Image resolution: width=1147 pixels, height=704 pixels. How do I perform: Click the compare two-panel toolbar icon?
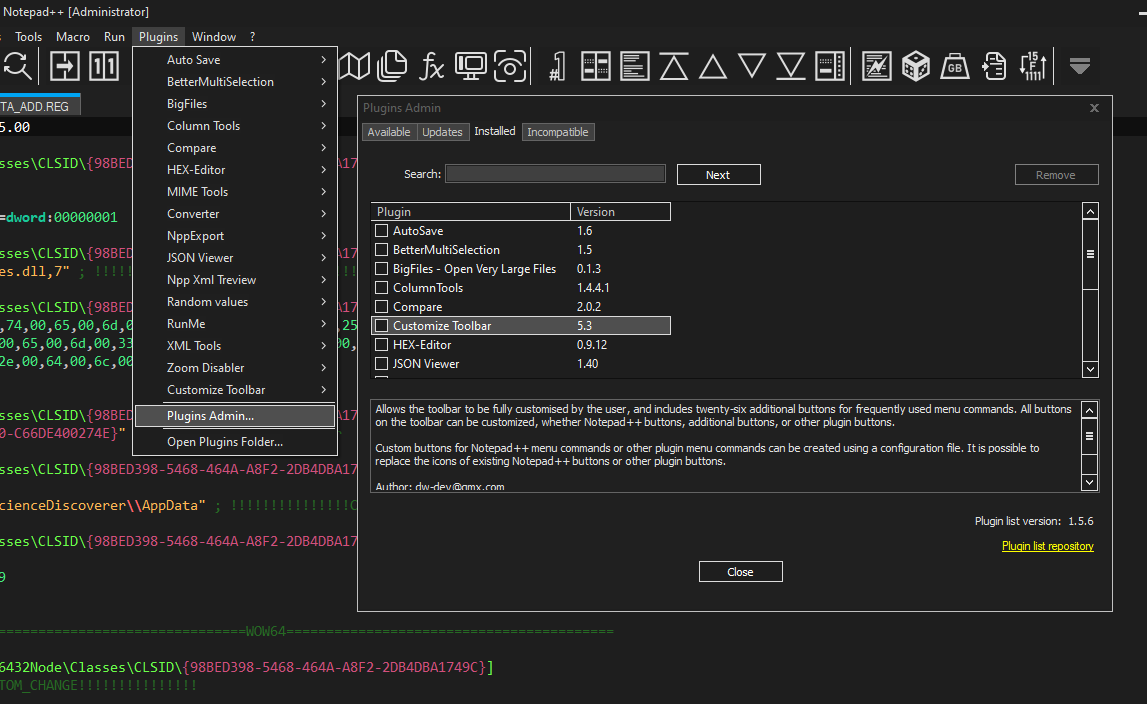point(595,66)
